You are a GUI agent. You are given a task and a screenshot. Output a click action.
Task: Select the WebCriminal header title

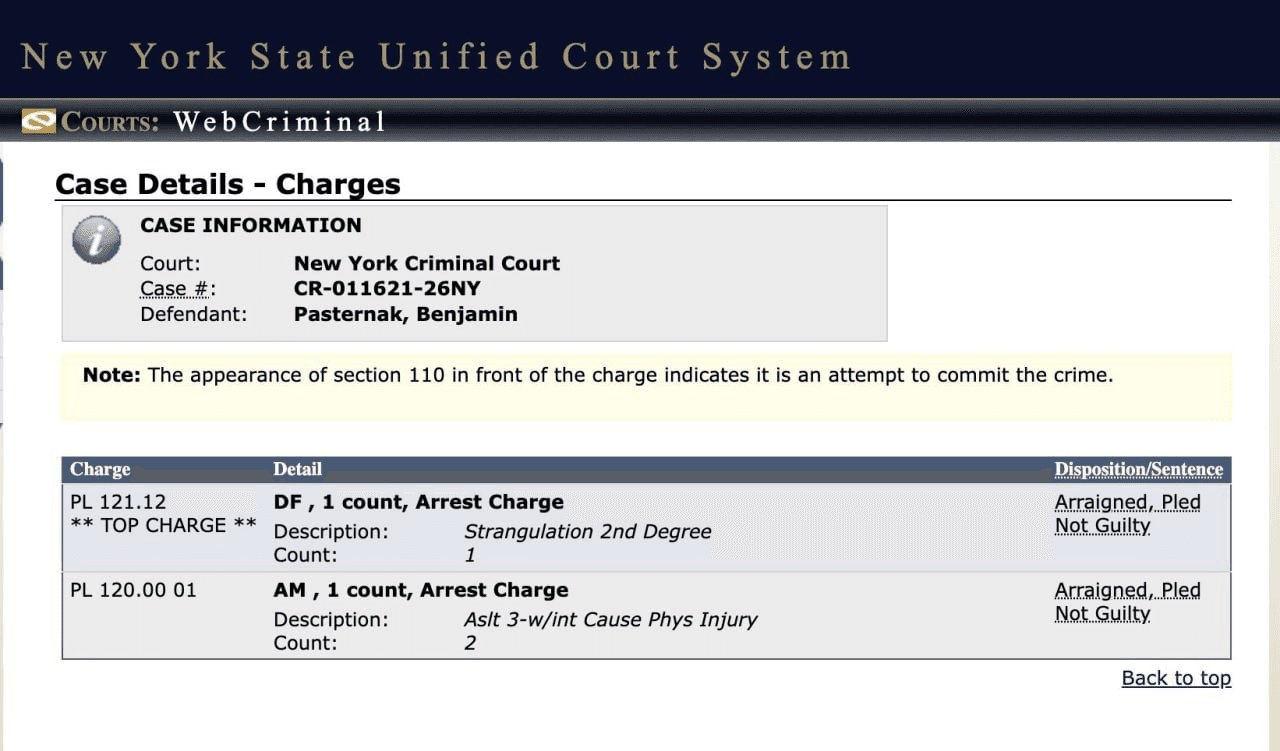click(279, 122)
